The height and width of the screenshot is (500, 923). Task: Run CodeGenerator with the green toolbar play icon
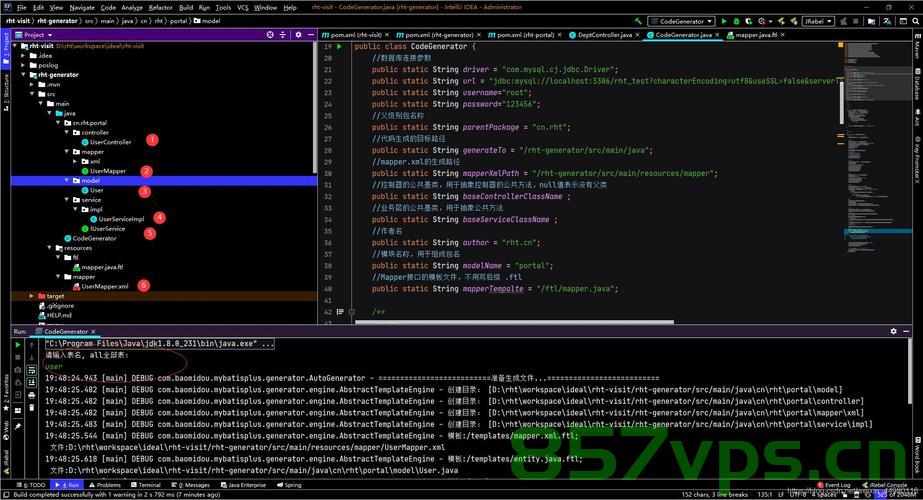[724, 21]
